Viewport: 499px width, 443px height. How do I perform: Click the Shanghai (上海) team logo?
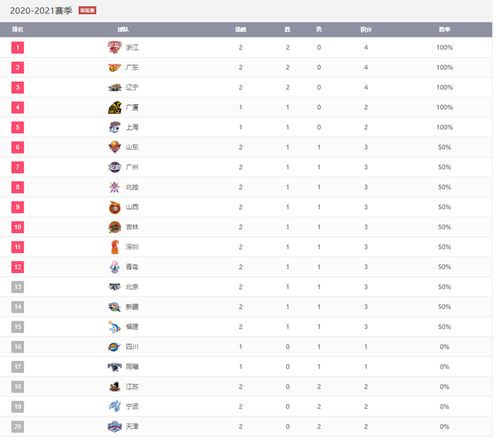click(115, 127)
